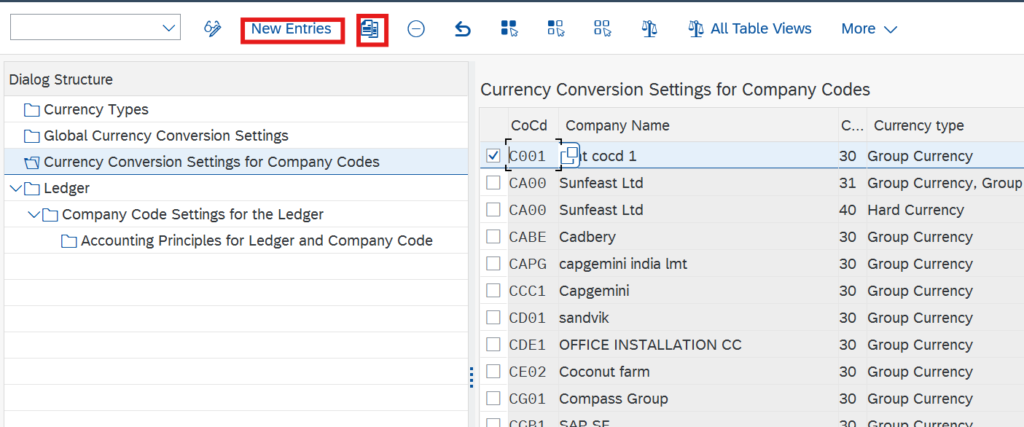Open the More menu
This screenshot has width=1024, height=427.
868,29
